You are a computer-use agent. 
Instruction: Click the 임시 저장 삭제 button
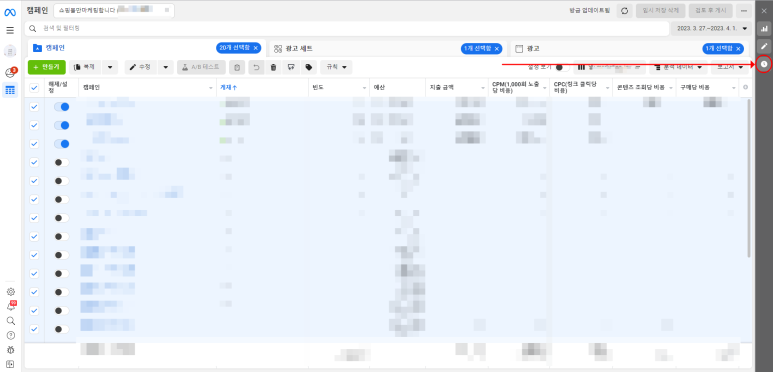coord(661,11)
